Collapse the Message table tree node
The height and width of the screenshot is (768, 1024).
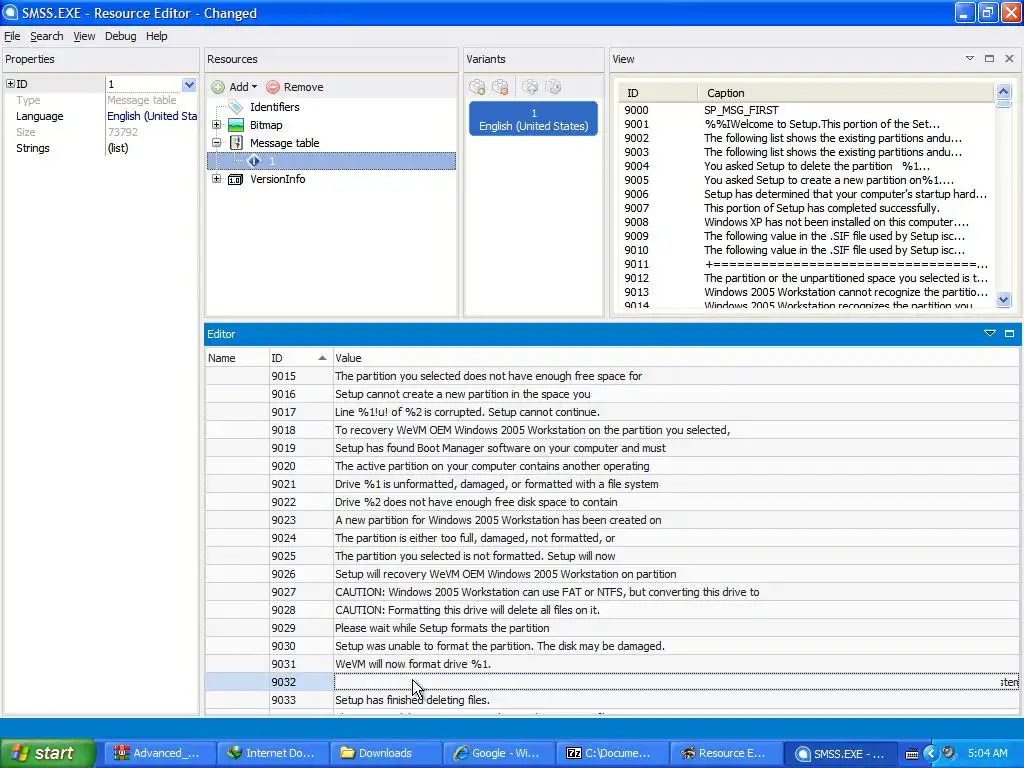click(216, 142)
